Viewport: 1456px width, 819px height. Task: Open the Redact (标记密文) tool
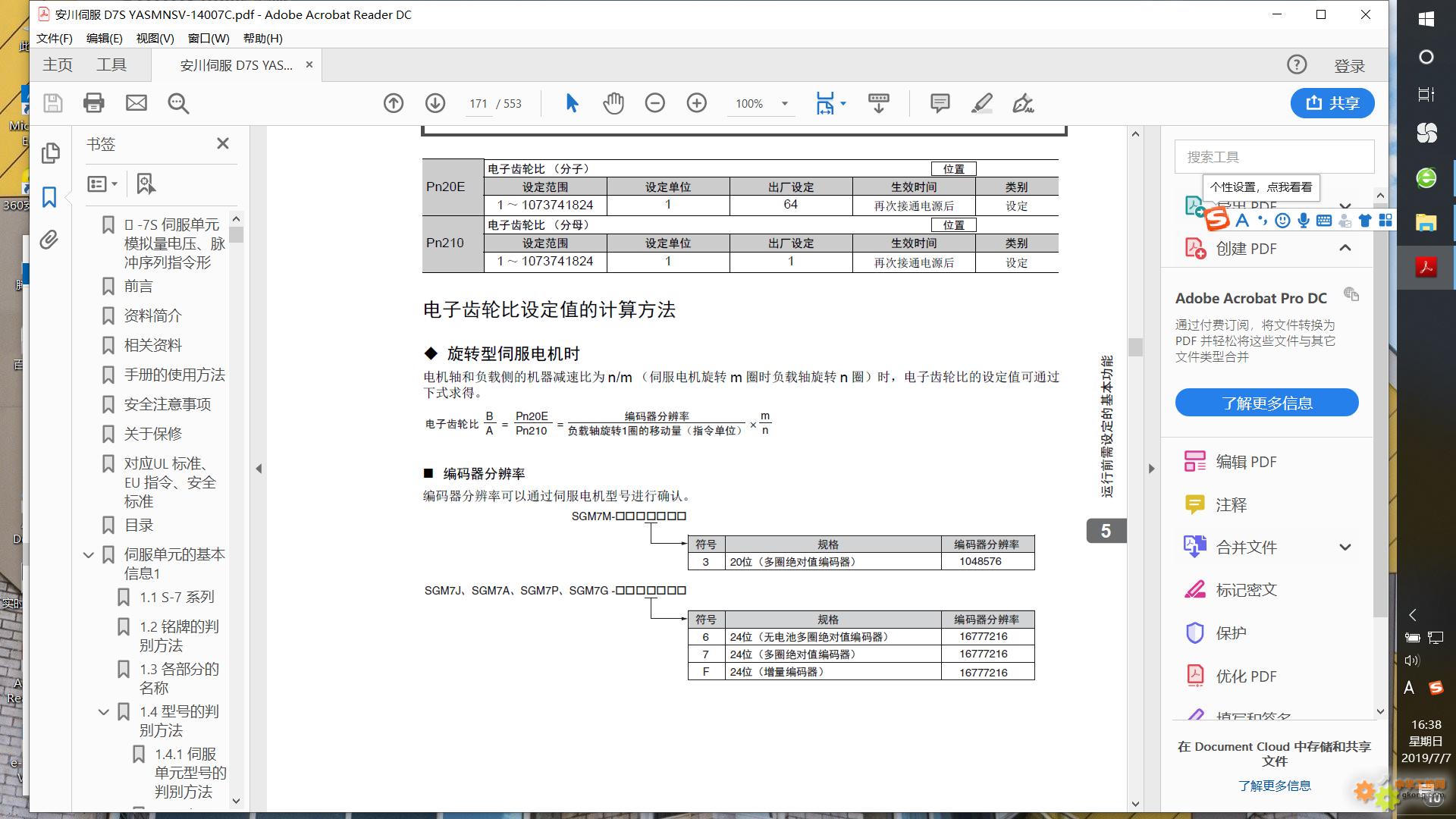[1230, 589]
